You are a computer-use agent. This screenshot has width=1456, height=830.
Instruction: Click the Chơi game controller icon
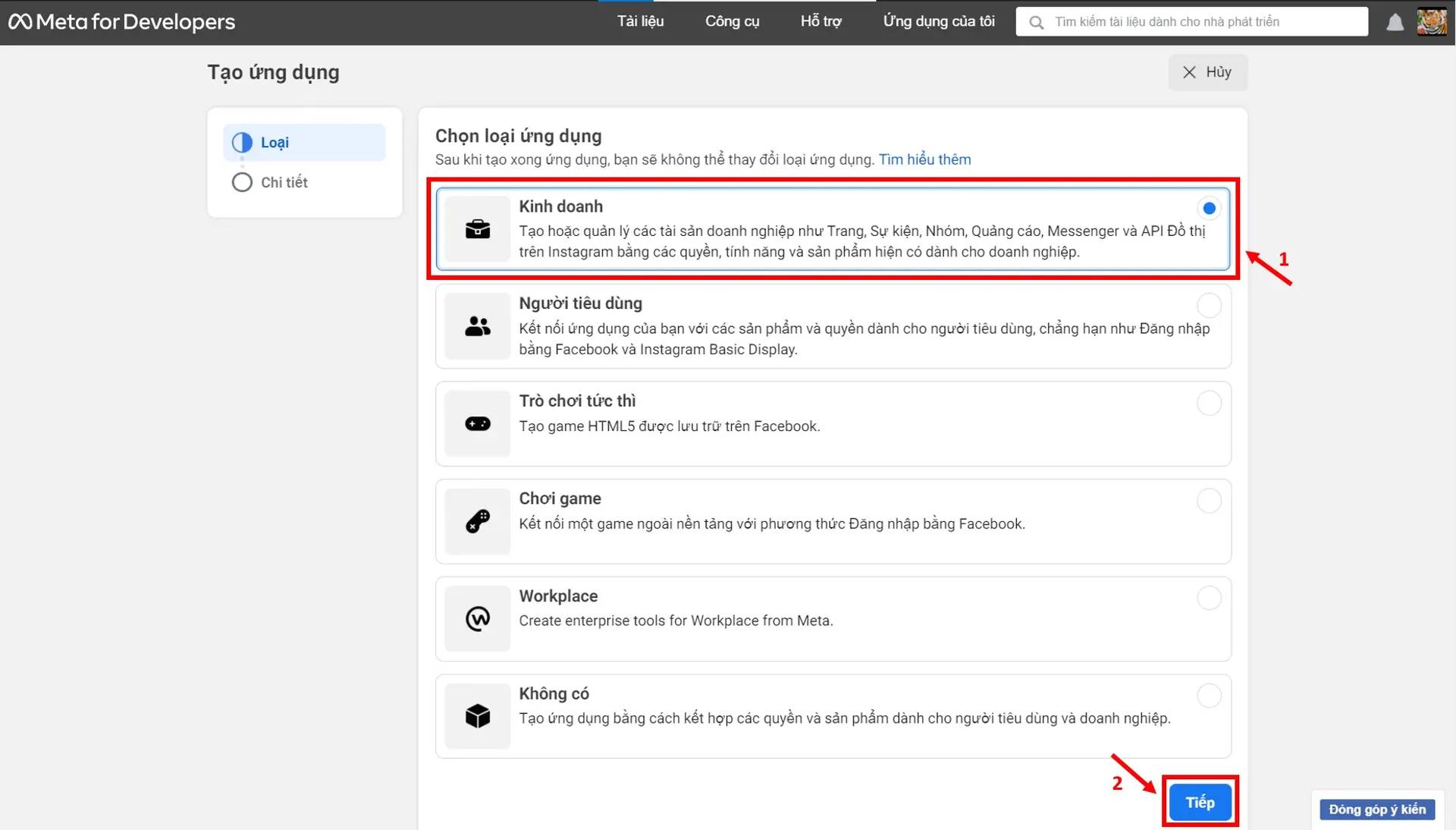tap(478, 521)
